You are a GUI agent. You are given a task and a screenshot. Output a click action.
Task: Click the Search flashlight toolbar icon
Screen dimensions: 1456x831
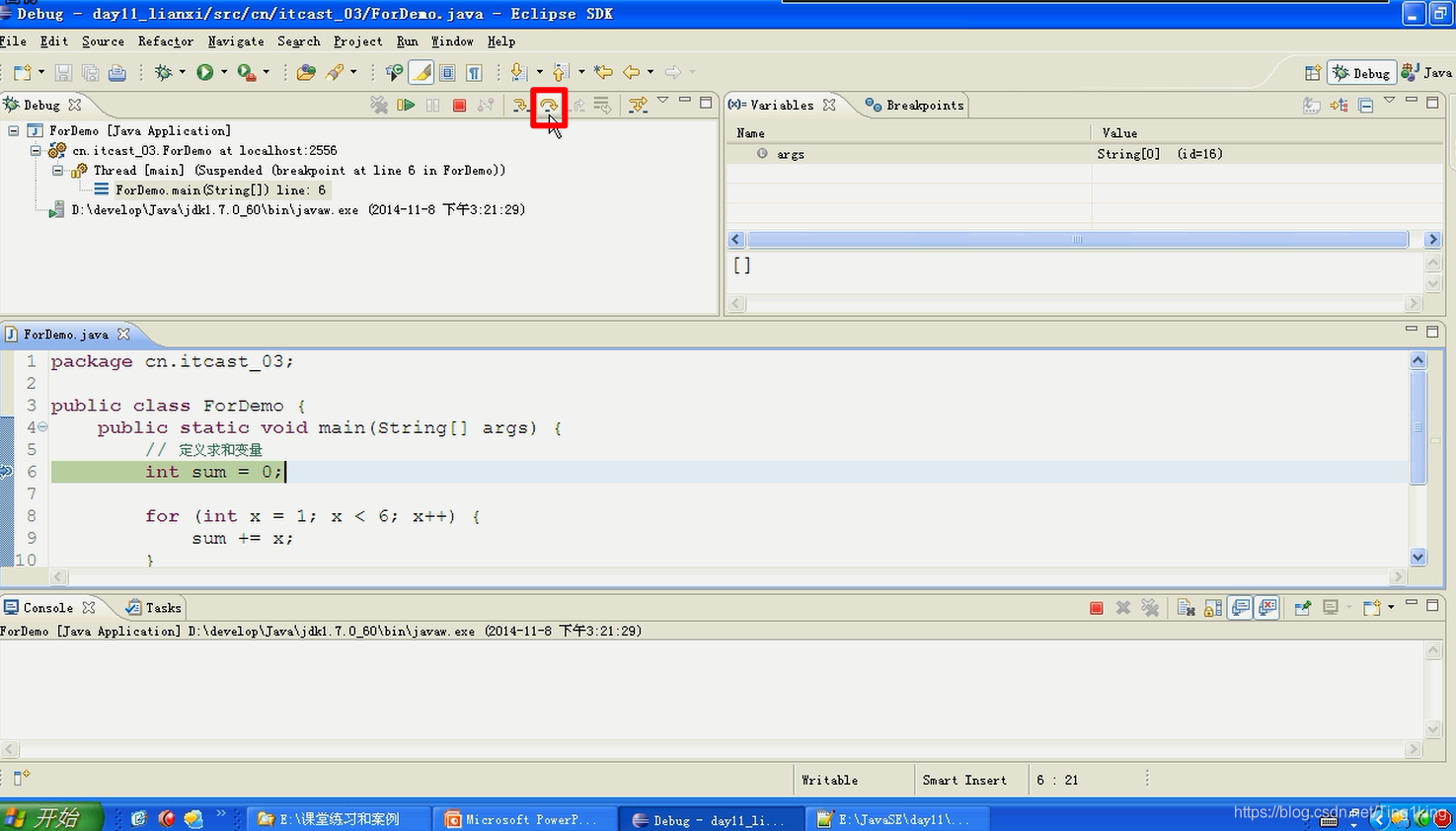tap(335, 72)
